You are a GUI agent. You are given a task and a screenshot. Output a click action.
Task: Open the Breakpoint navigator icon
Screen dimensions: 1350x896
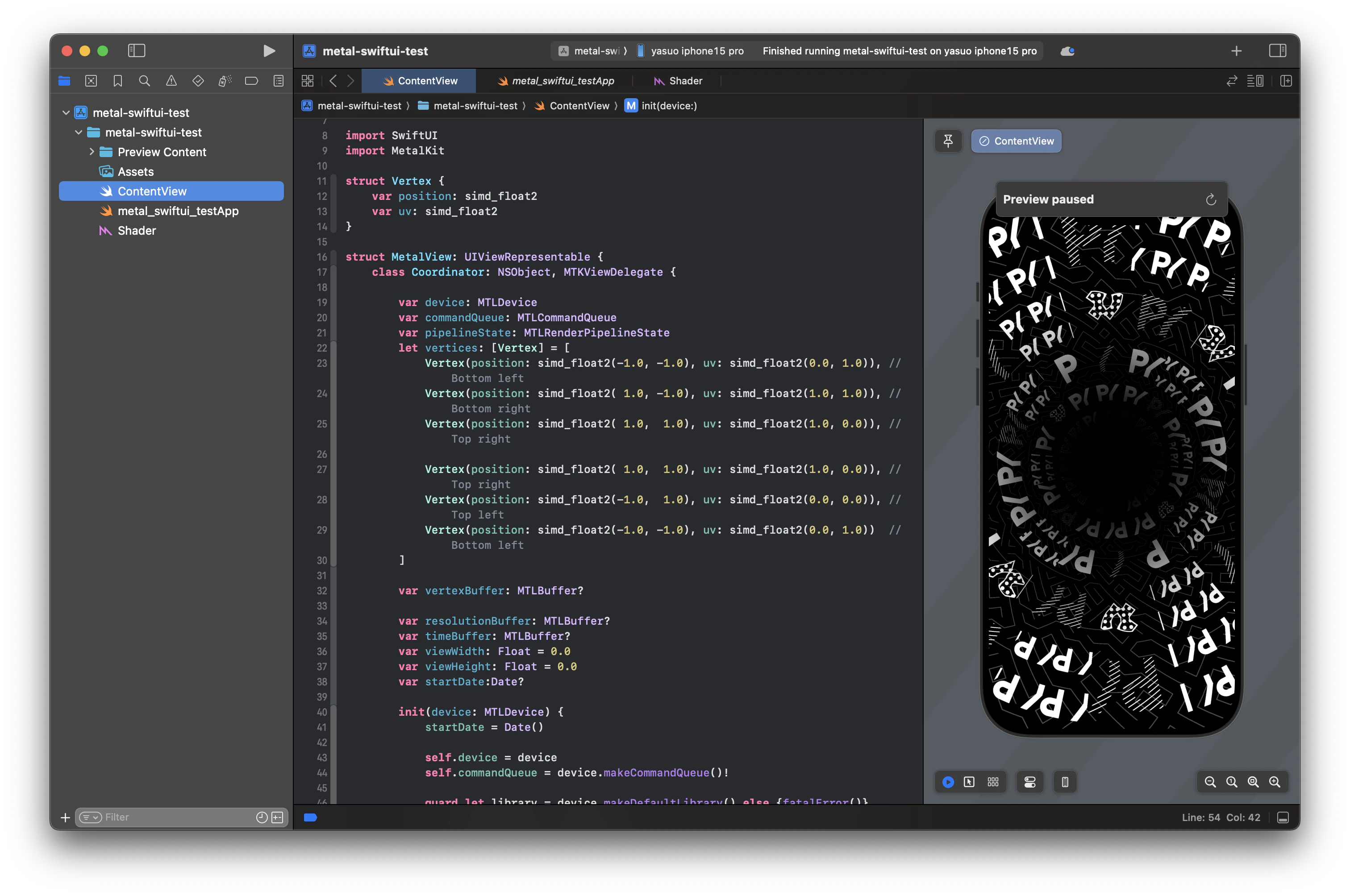point(251,81)
